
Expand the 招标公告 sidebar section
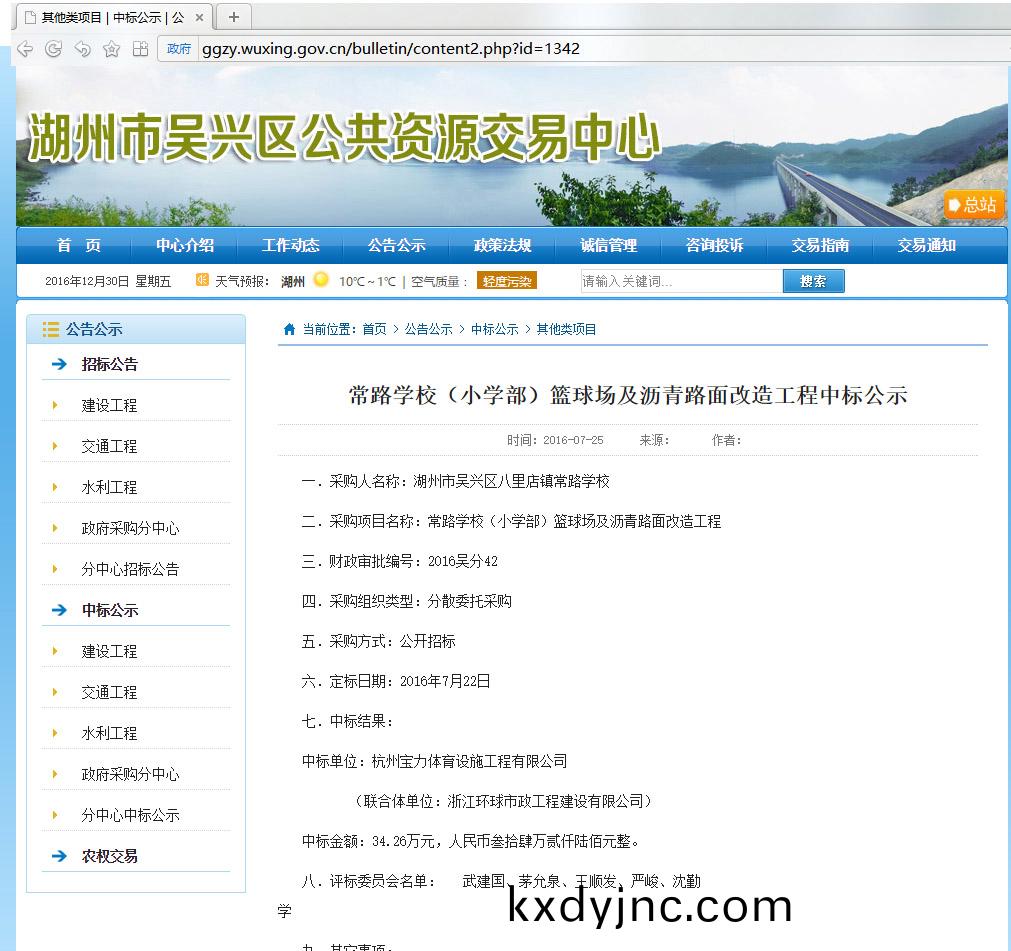coord(109,364)
